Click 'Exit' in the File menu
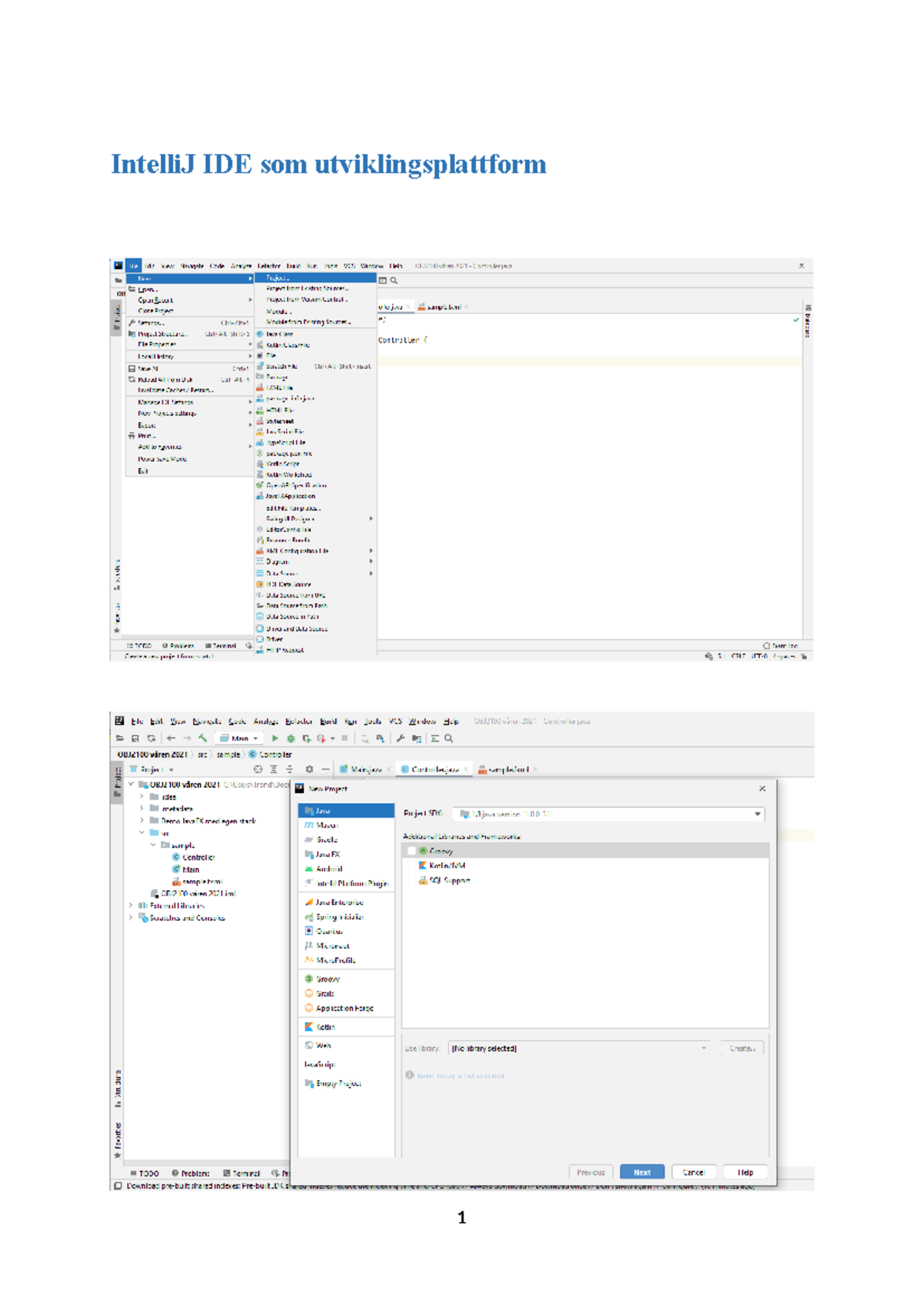This screenshot has width=924, height=1306. click(x=143, y=471)
